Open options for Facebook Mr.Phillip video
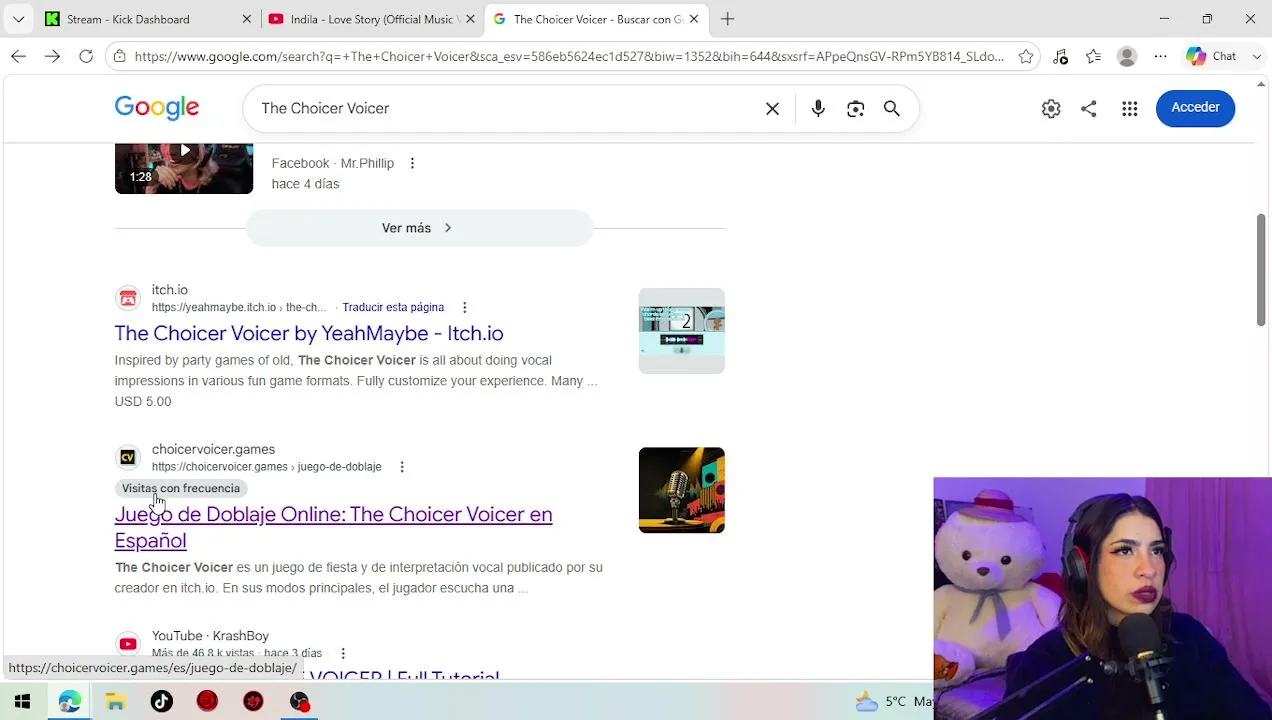 (412, 163)
